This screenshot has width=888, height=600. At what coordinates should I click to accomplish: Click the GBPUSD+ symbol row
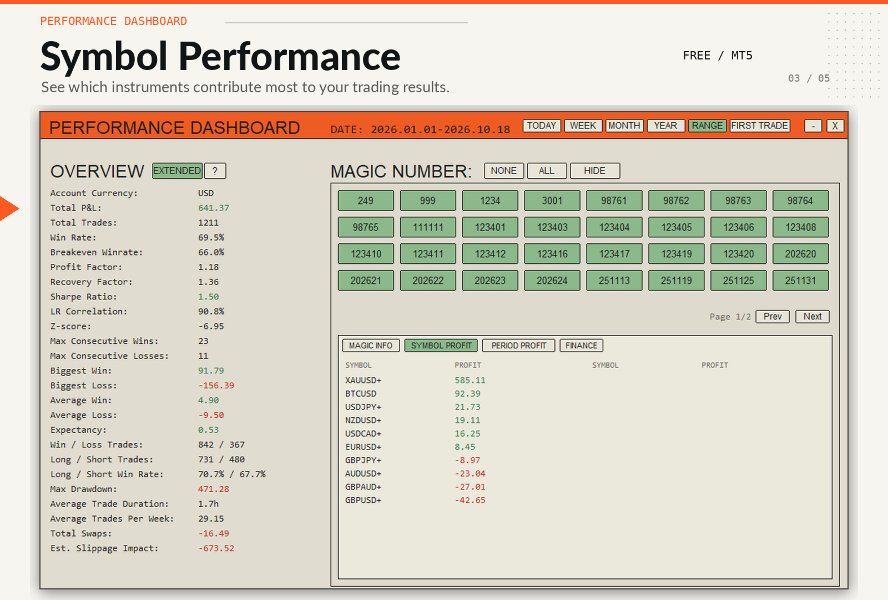click(x=415, y=500)
